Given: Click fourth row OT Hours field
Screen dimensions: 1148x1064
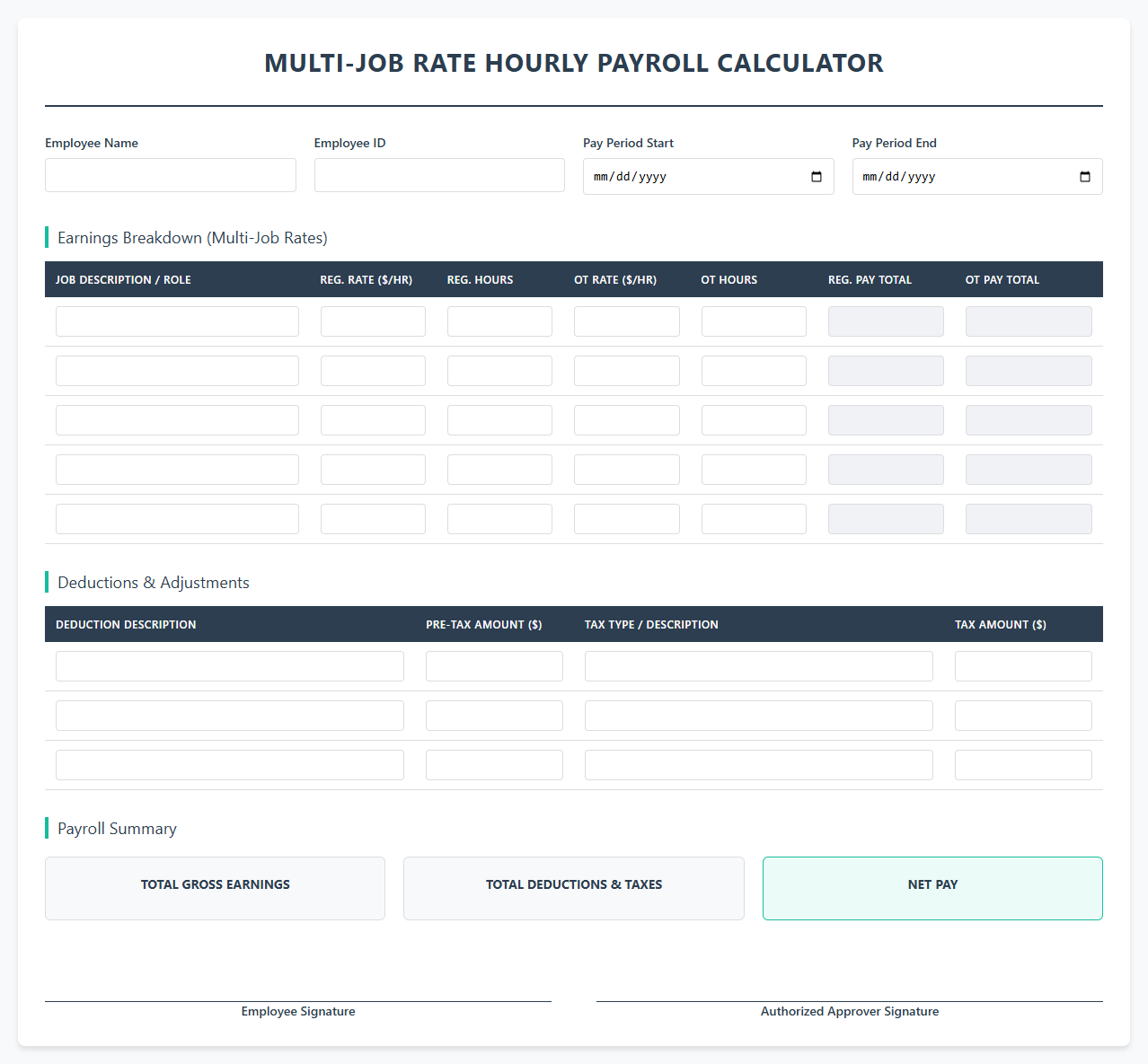Looking at the screenshot, I should tap(754, 470).
